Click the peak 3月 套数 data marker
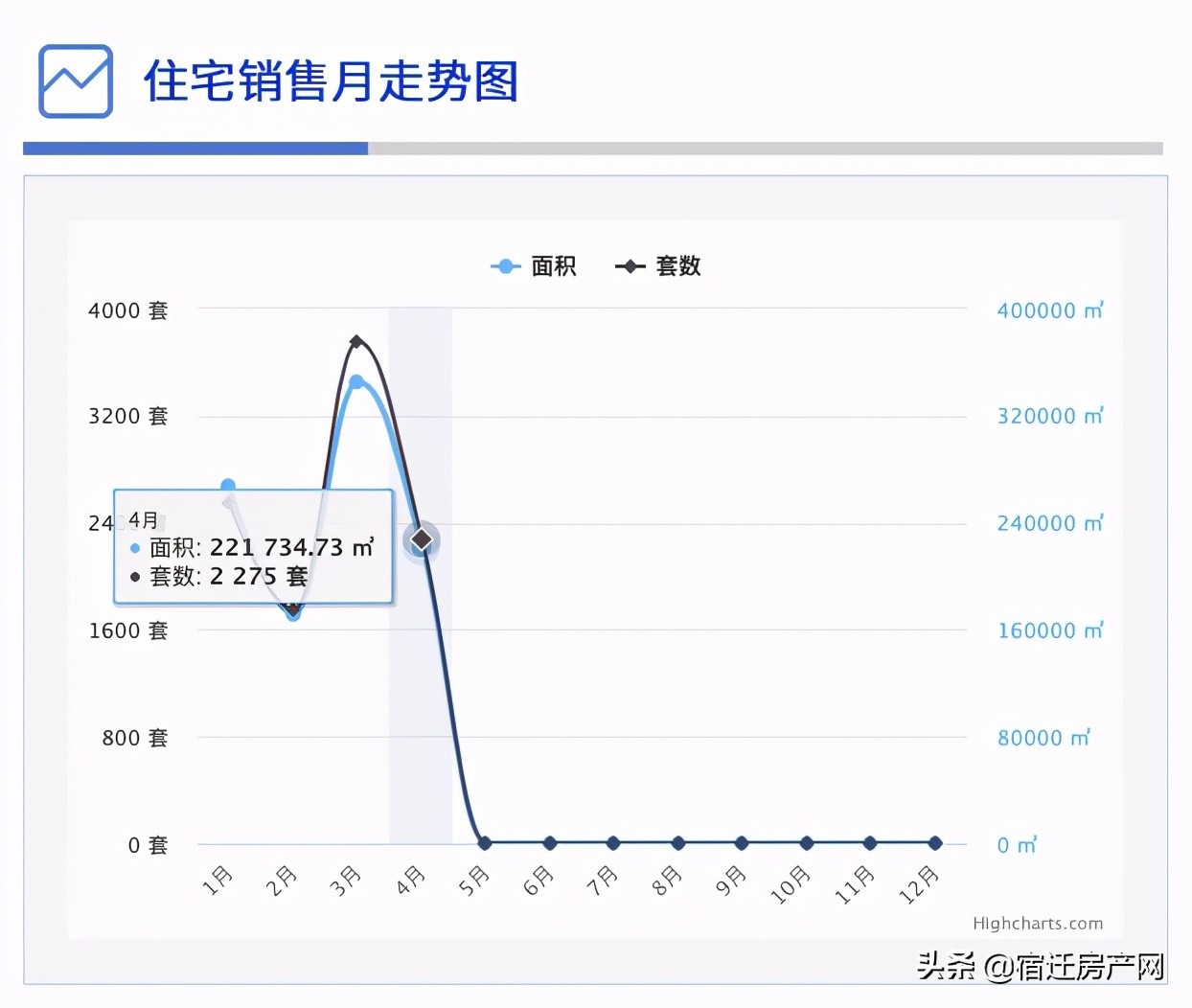The width and height of the screenshot is (1192, 1008). coord(356,341)
